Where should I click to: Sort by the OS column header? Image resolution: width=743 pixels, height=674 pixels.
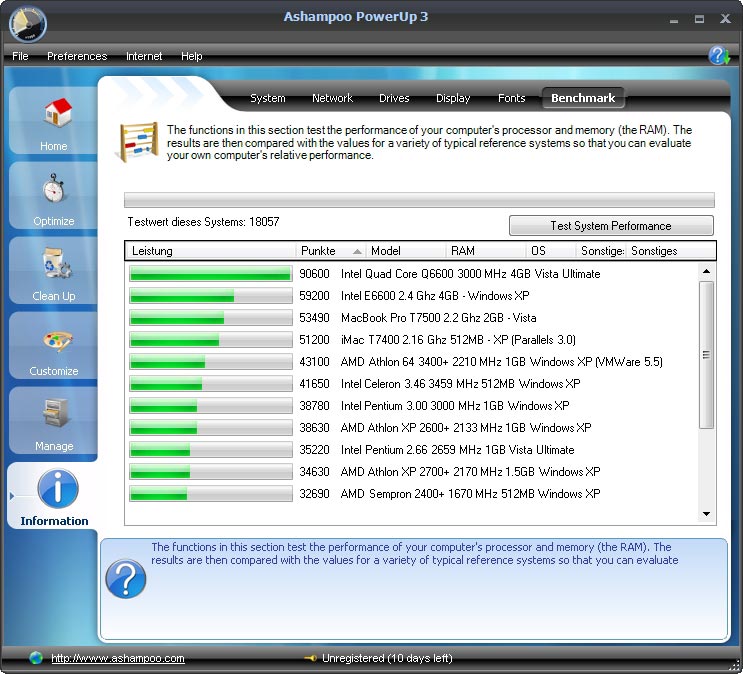[551, 251]
